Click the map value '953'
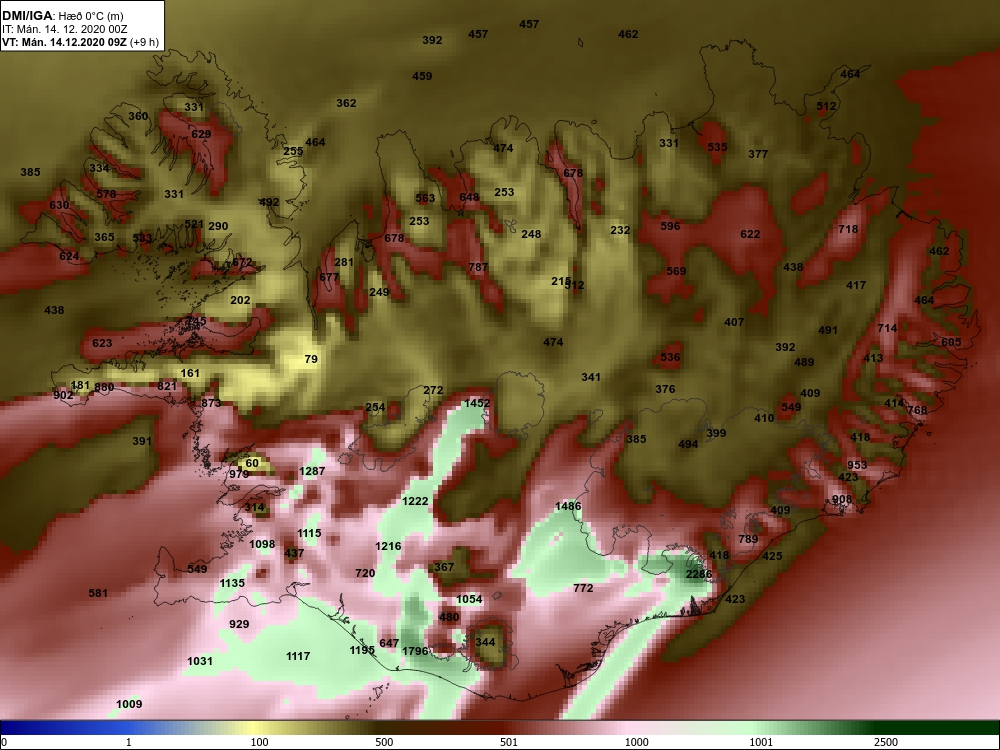Screen dimensions: 1000x750 (857, 465)
